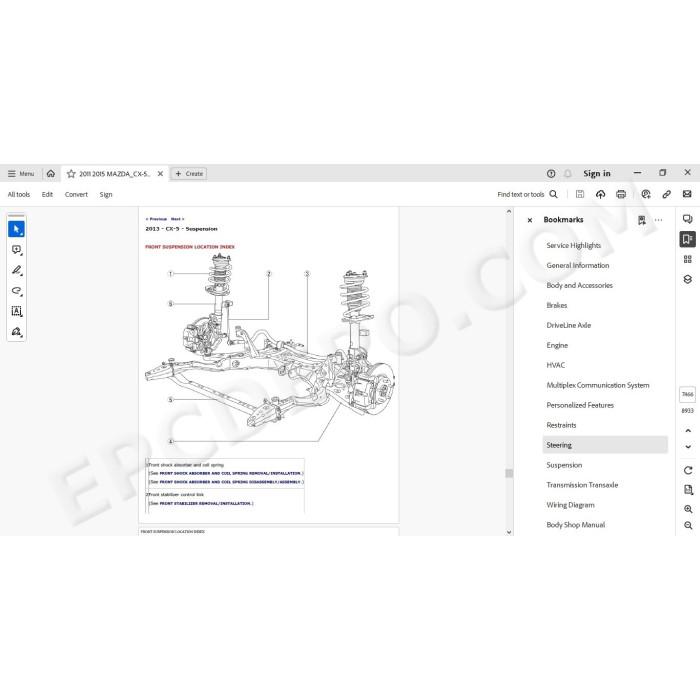The height and width of the screenshot is (700, 700).
Task: Click the document scroll down arrow
Action: tap(509, 532)
